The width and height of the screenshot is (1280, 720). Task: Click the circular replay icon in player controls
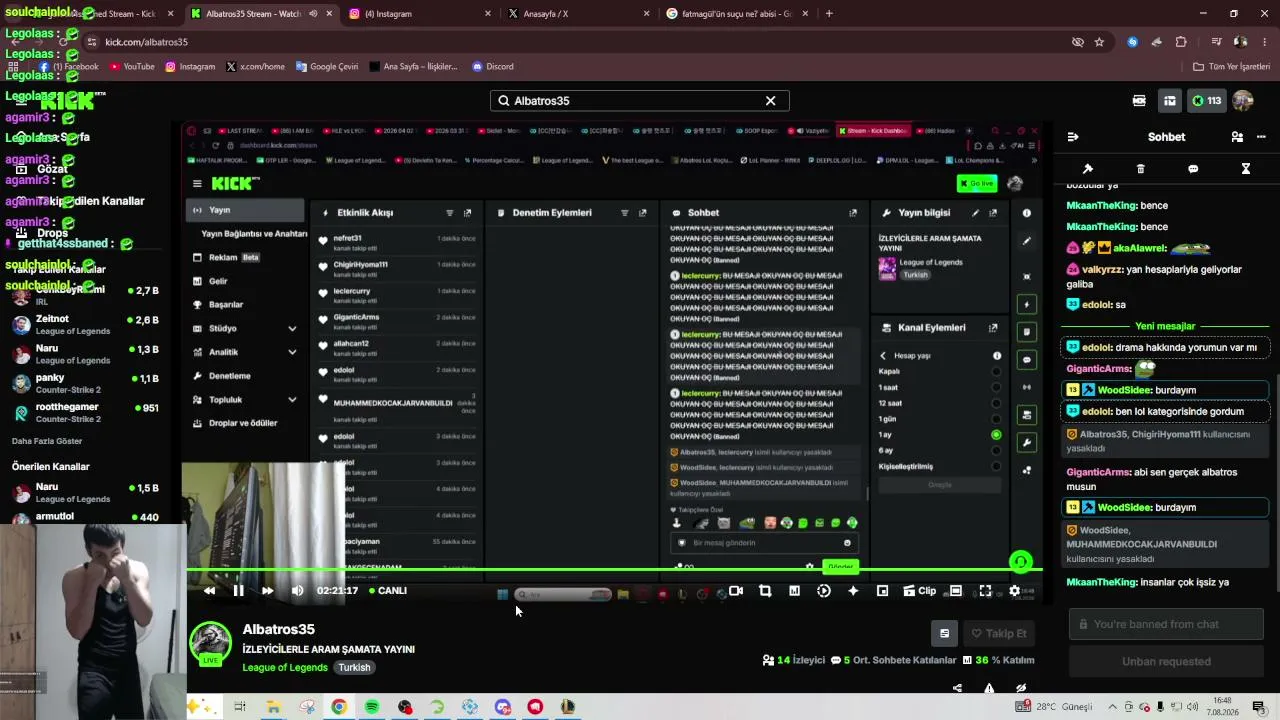pos(824,591)
